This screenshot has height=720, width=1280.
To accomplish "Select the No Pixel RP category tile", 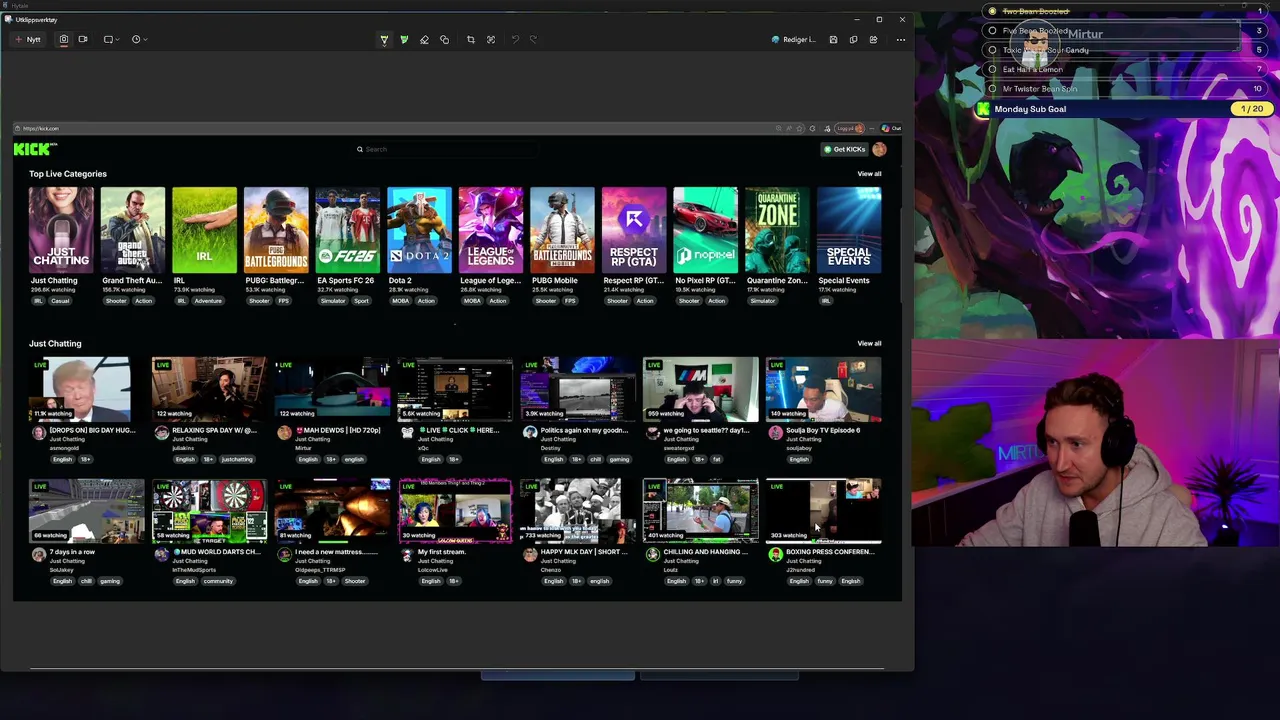I will (706, 230).
